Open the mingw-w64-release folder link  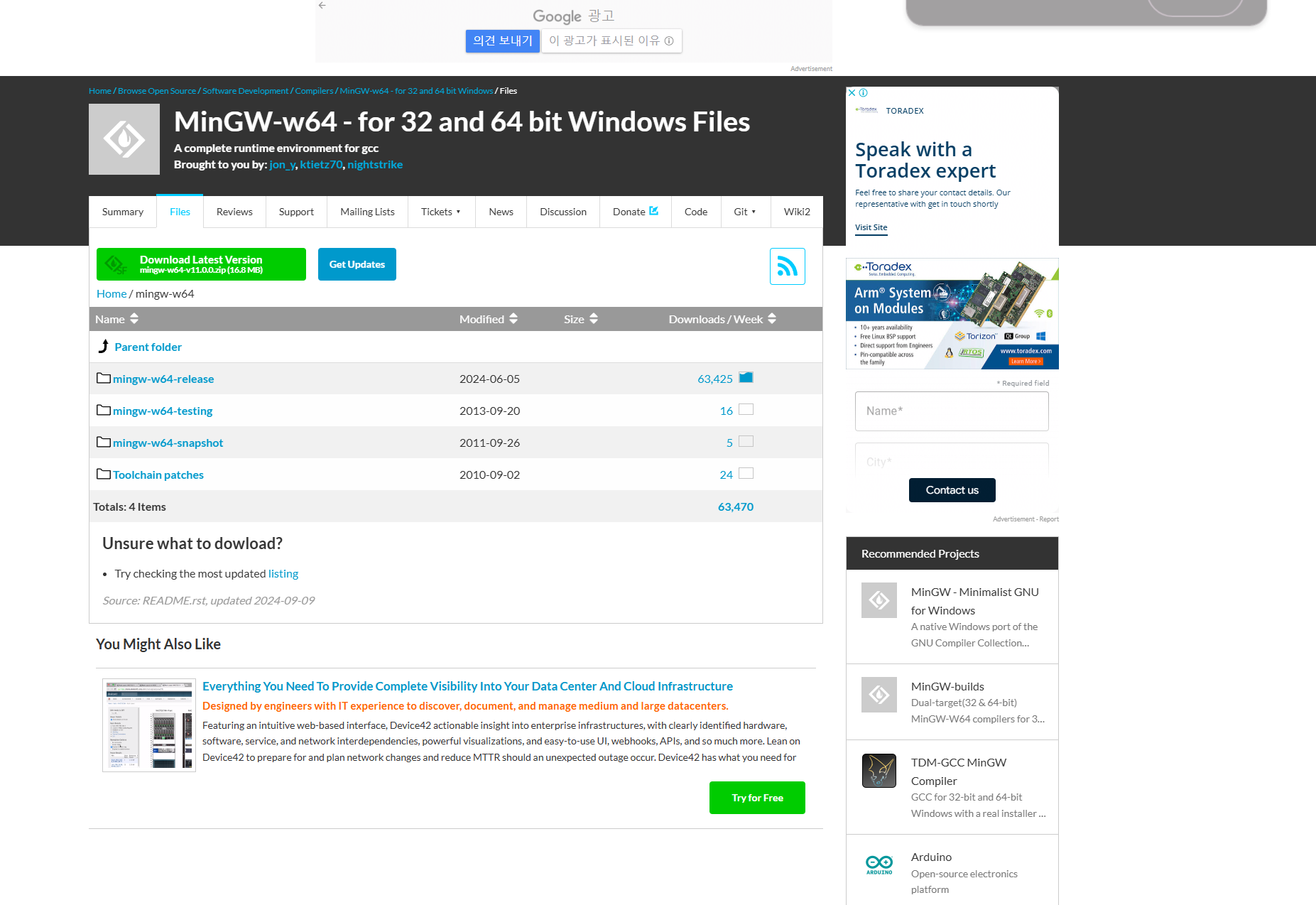click(x=163, y=379)
